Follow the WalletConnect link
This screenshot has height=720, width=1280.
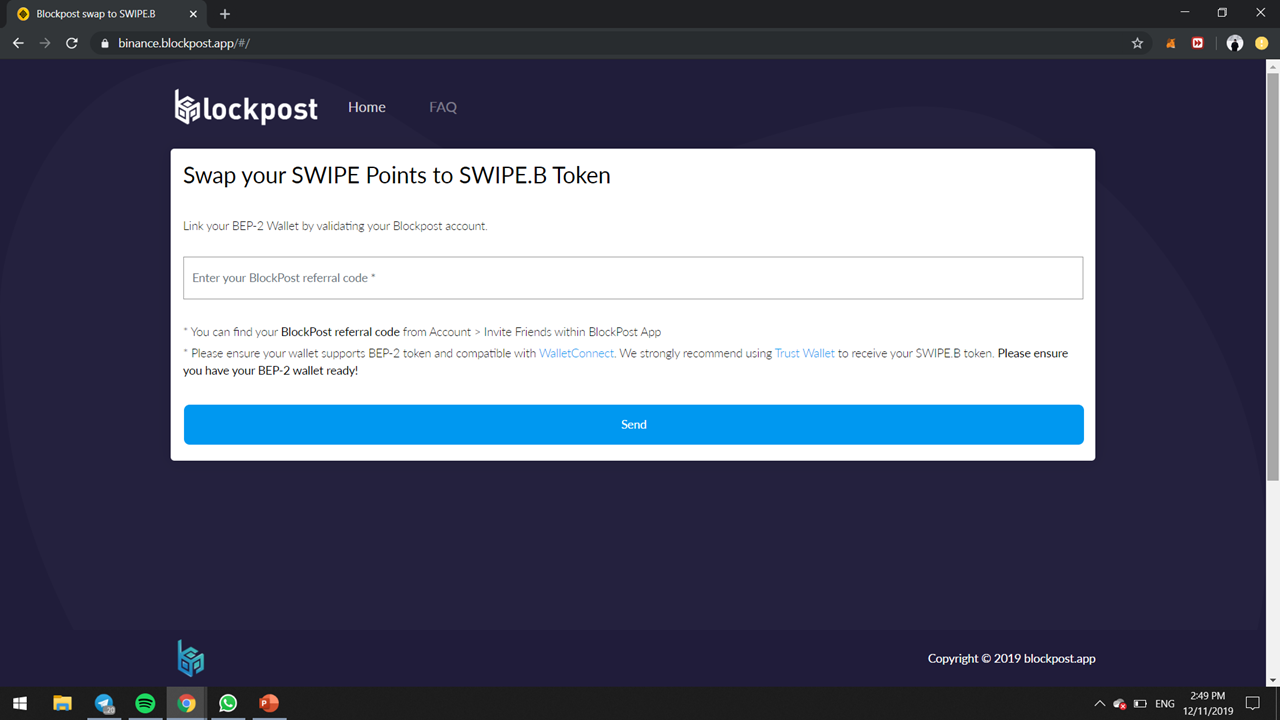(x=576, y=353)
